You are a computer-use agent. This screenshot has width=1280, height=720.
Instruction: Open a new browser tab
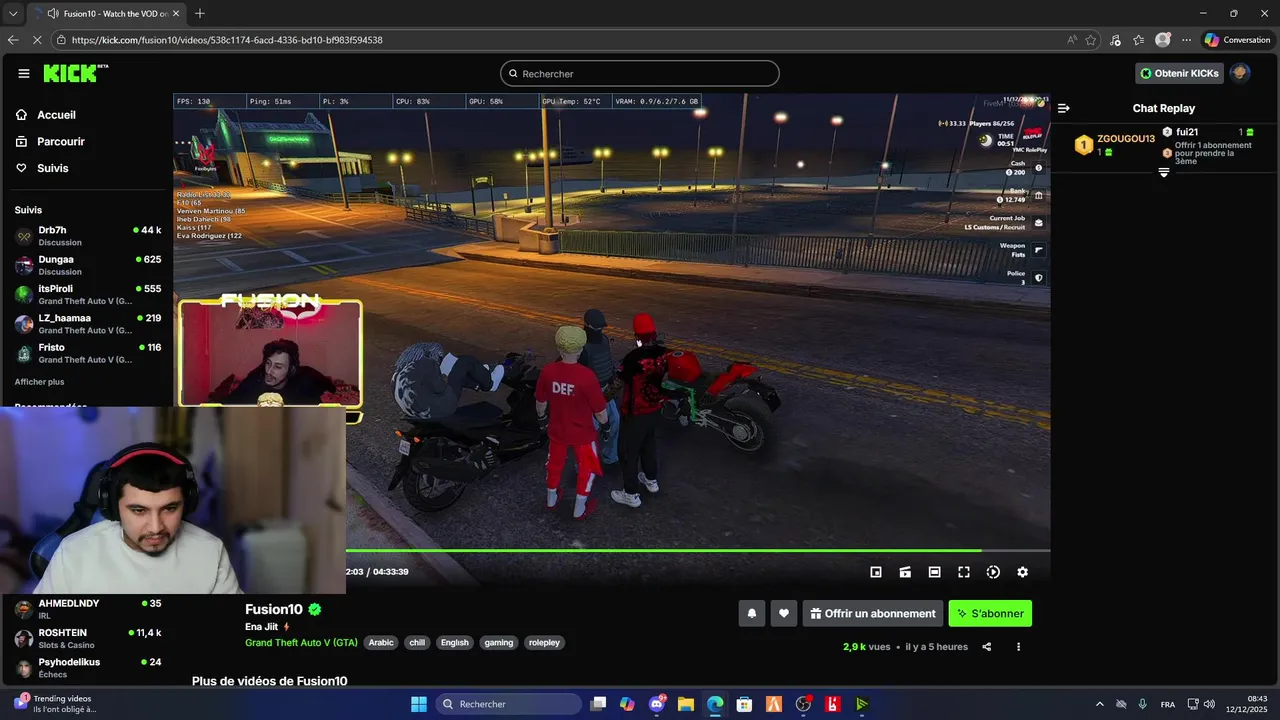click(x=200, y=13)
